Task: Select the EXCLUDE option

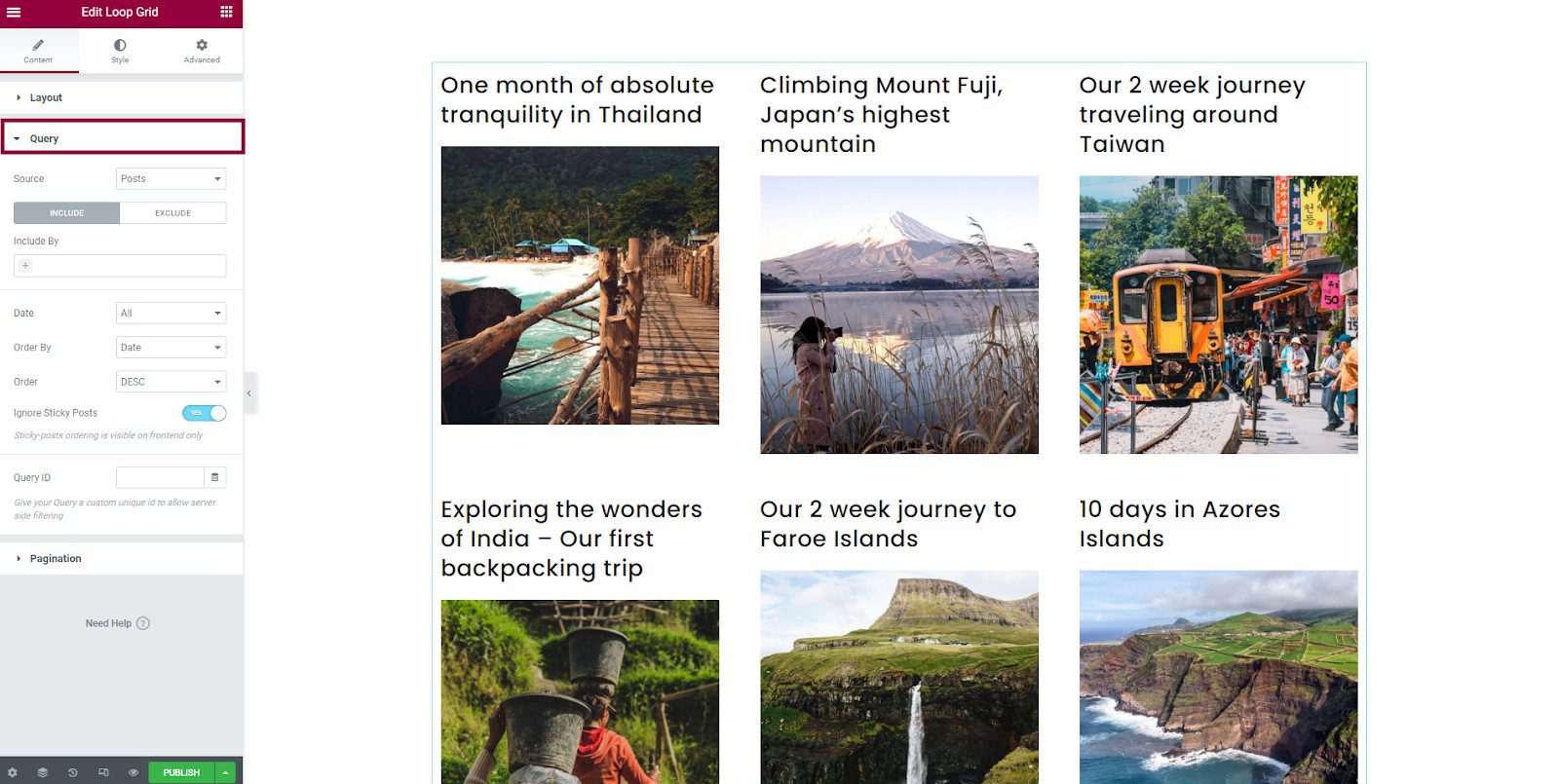Action: (x=172, y=212)
